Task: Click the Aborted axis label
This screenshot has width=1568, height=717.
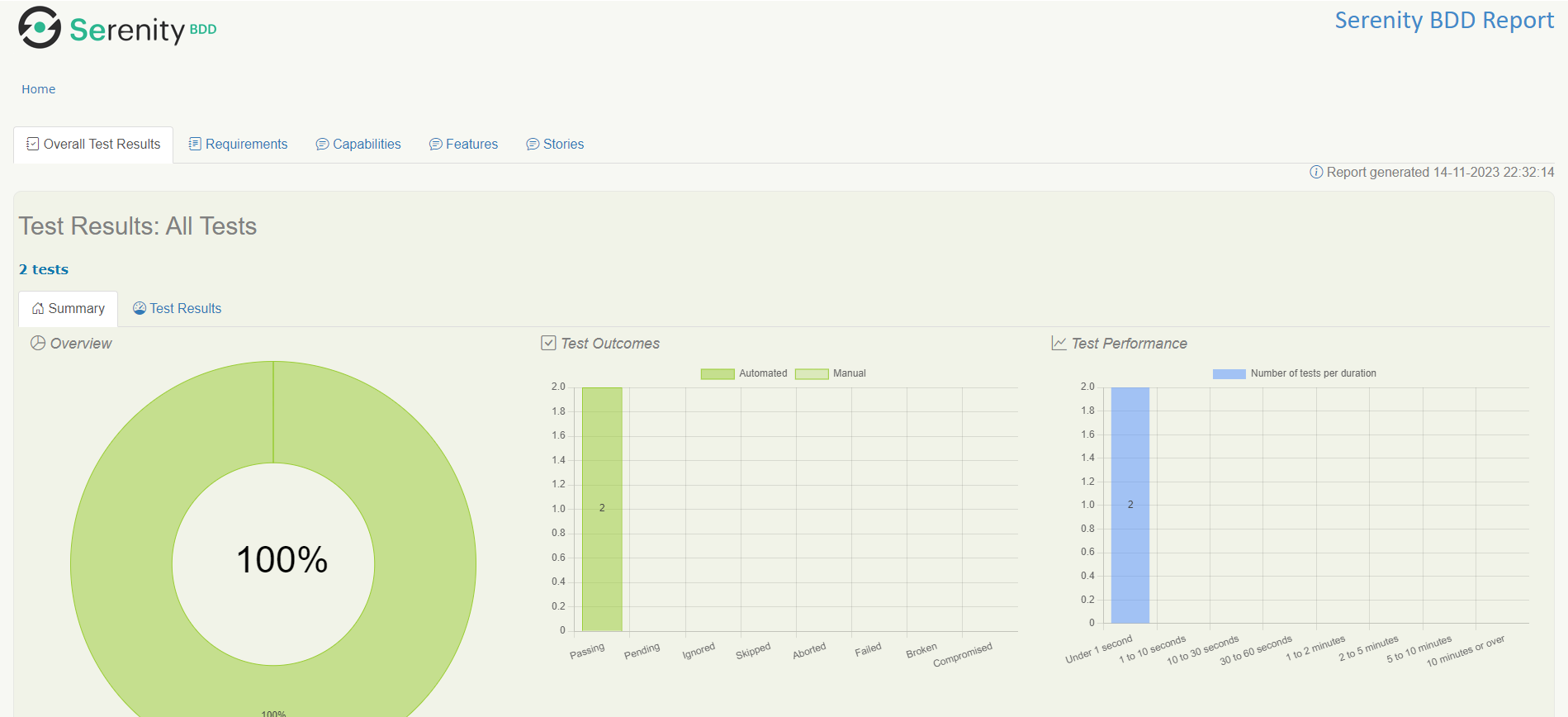Action: [809, 651]
